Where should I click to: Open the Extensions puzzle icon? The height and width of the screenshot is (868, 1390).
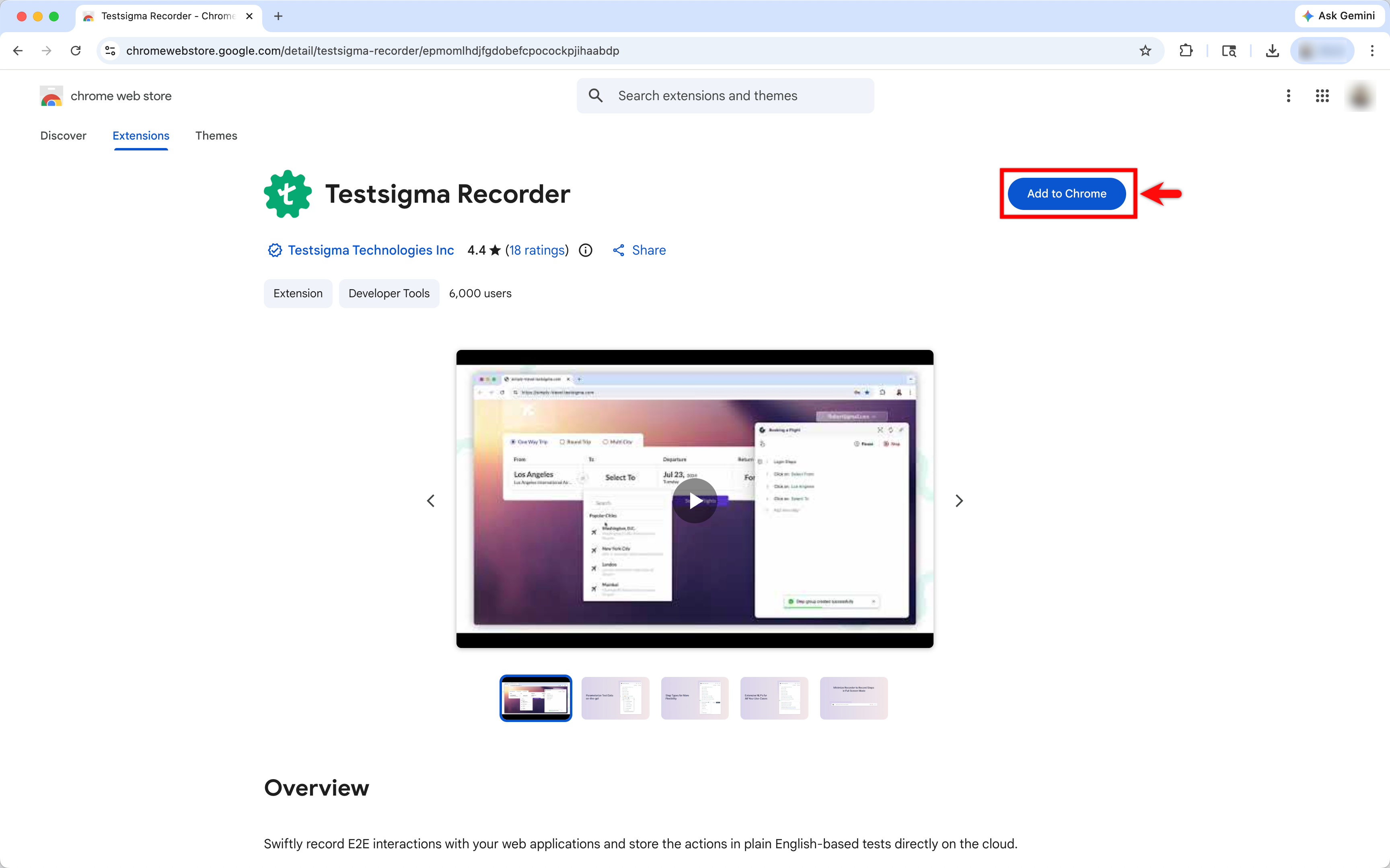click(x=1186, y=51)
